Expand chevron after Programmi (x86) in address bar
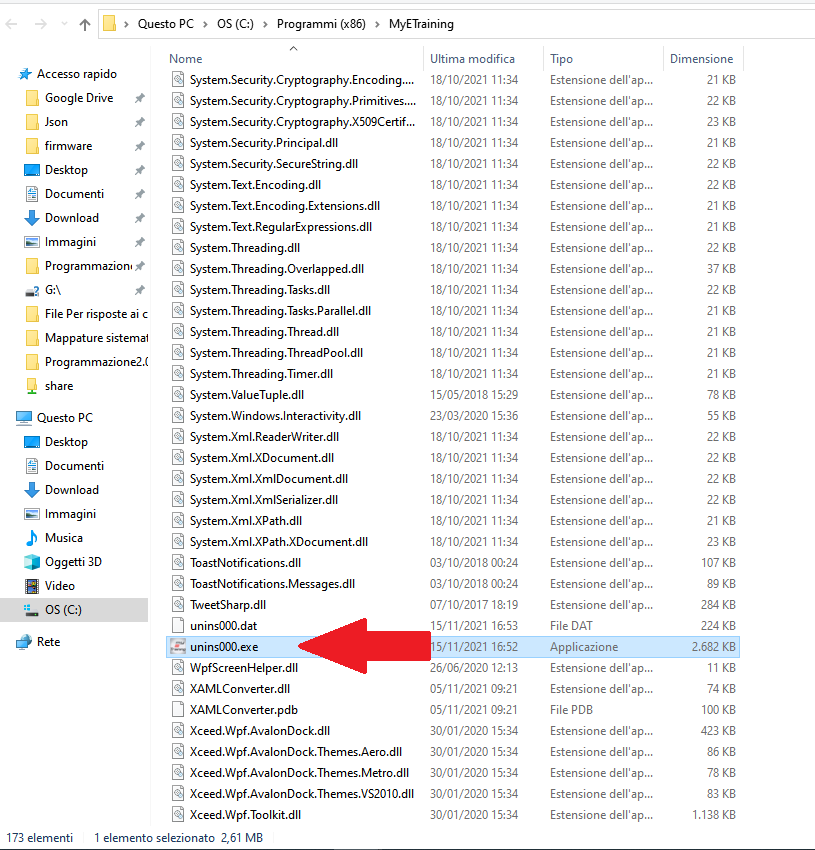 pyautogui.click(x=377, y=25)
